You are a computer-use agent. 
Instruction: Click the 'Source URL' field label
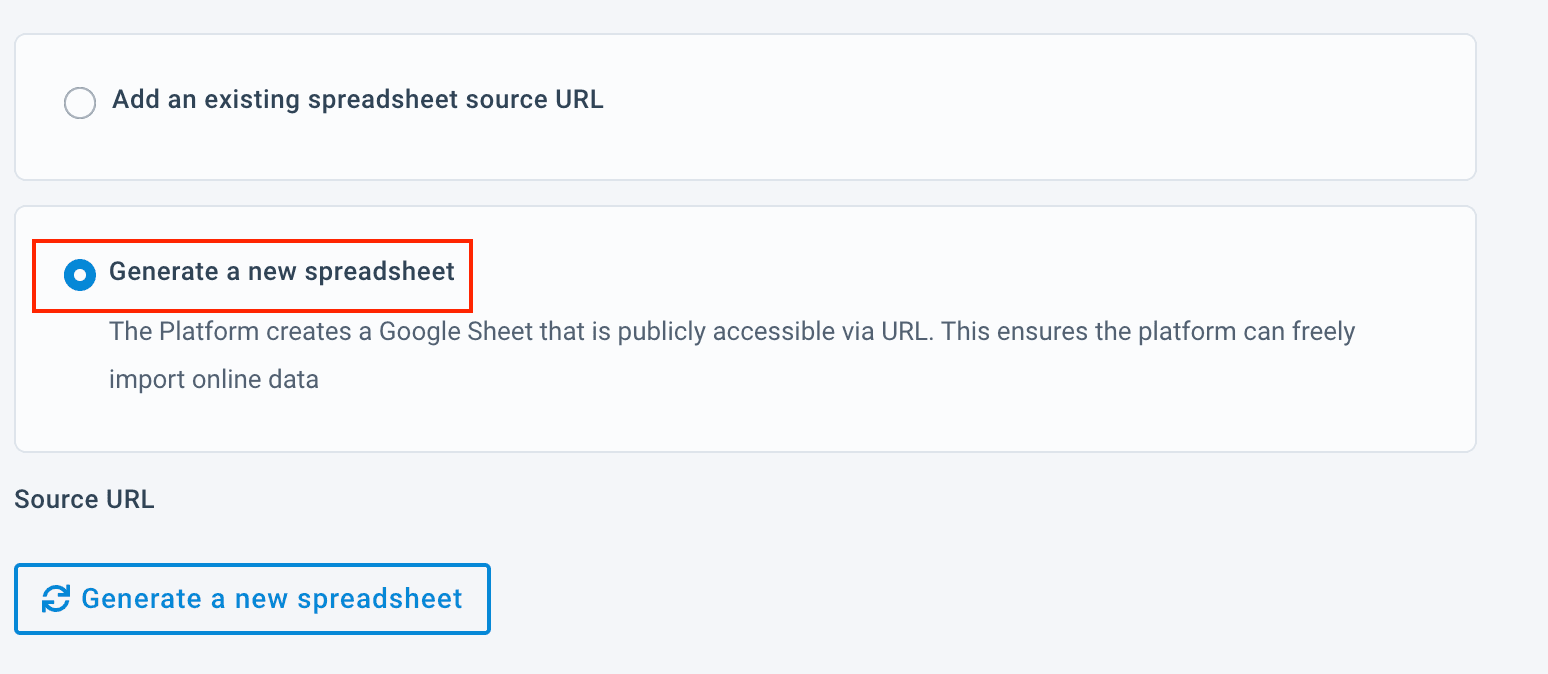[x=84, y=500]
